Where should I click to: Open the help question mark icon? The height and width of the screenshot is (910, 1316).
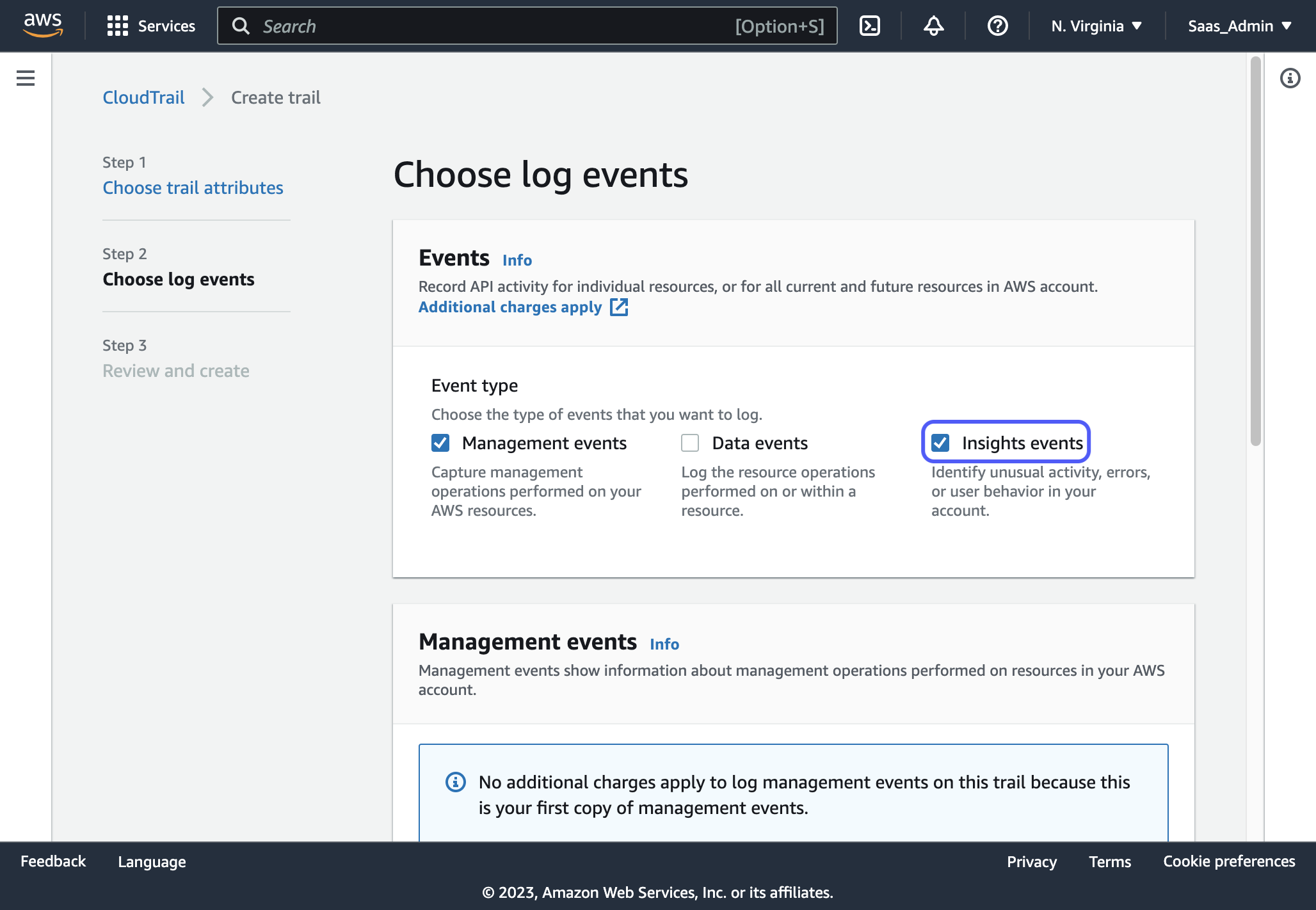click(997, 26)
